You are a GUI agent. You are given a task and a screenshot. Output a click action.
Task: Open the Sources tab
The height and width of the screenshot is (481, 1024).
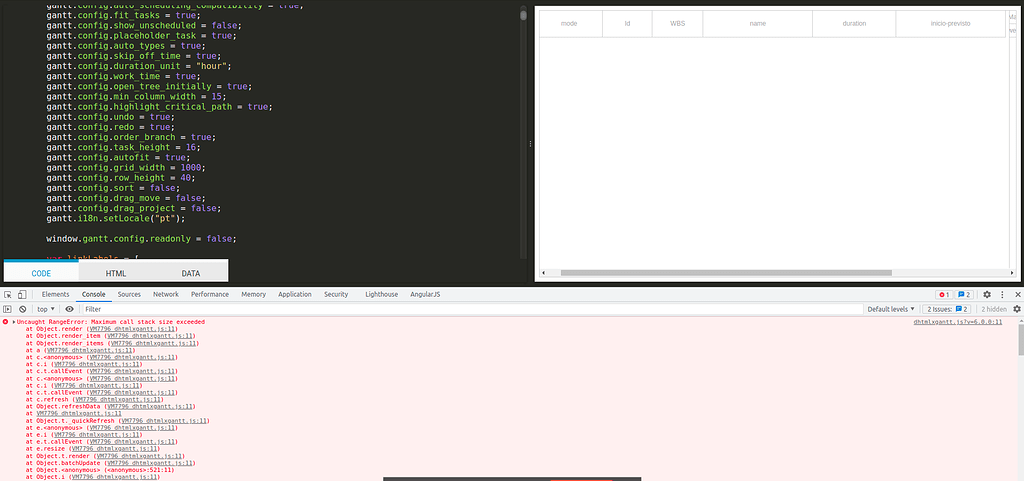click(x=129, y=294)
